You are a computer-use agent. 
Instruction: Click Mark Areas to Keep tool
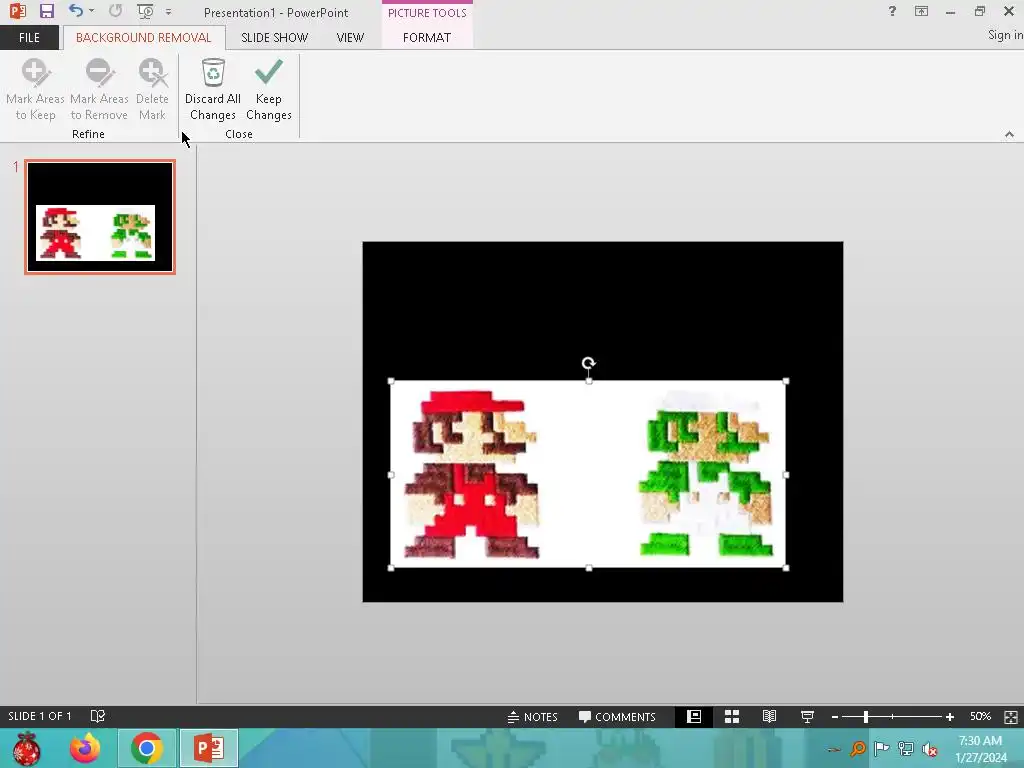[x=35, y=89]
